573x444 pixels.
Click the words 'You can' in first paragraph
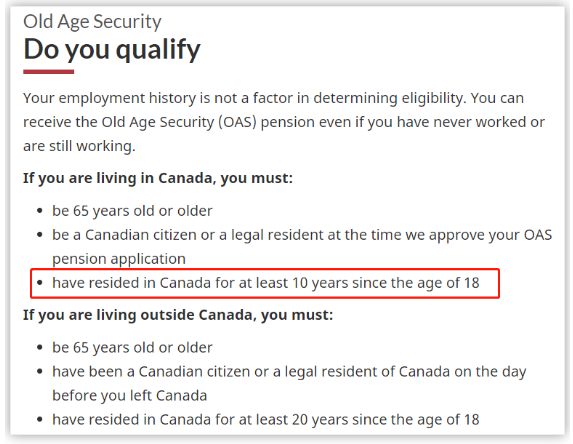click(497, 98)
